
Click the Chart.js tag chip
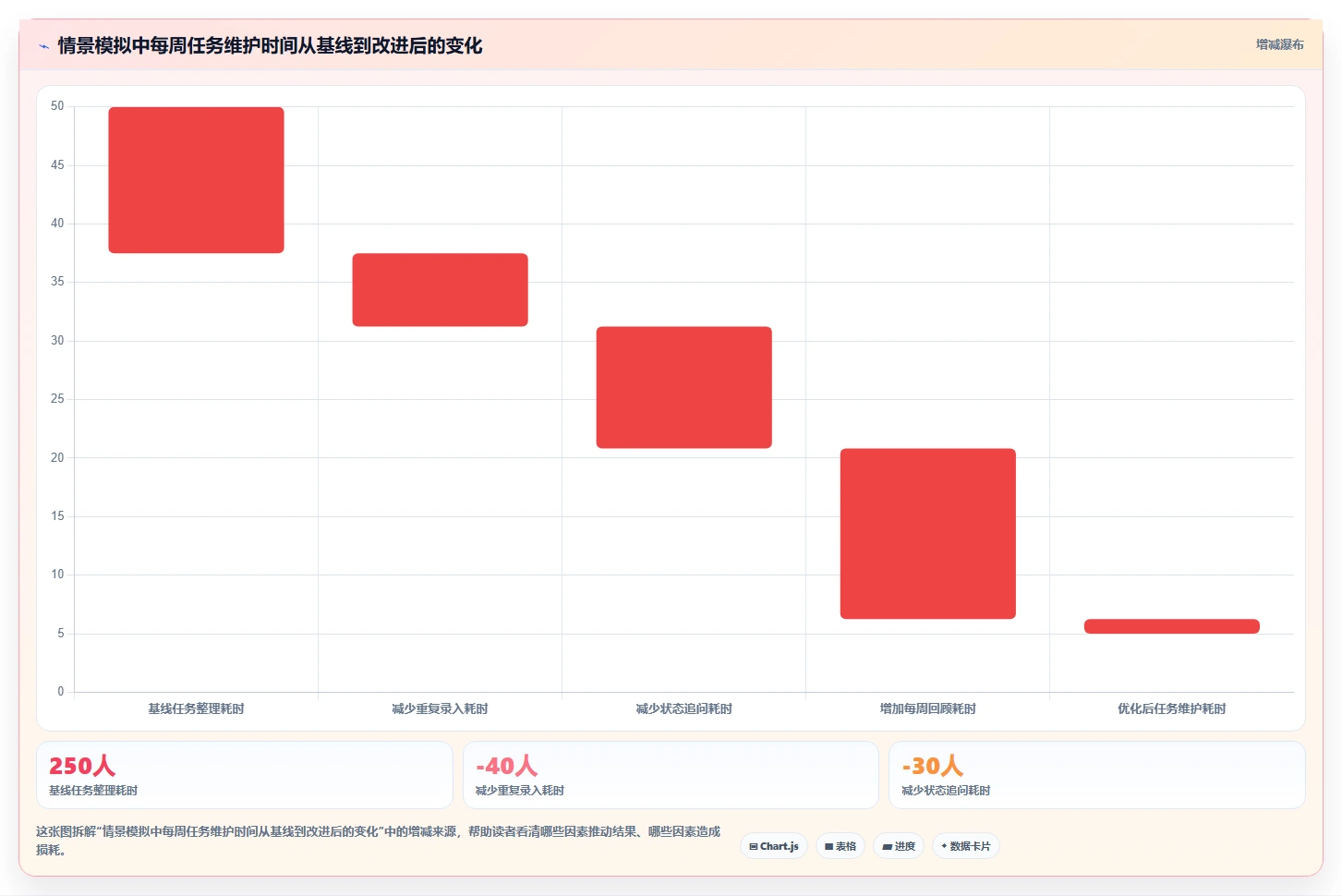click(774, 846)
